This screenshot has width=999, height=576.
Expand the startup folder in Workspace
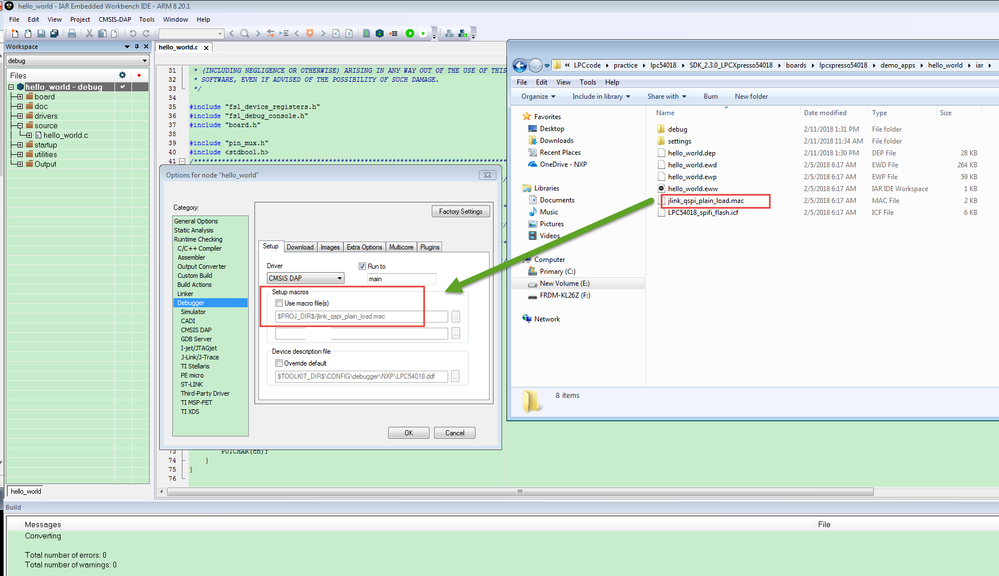tap(20, 145)
